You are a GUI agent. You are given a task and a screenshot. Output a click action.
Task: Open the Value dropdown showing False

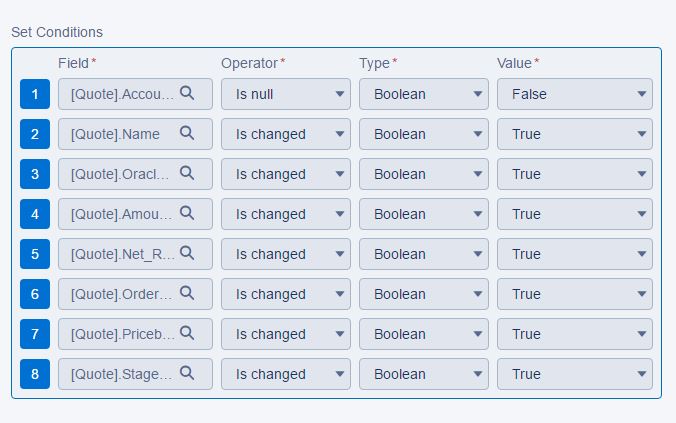(x=575, y=94)
